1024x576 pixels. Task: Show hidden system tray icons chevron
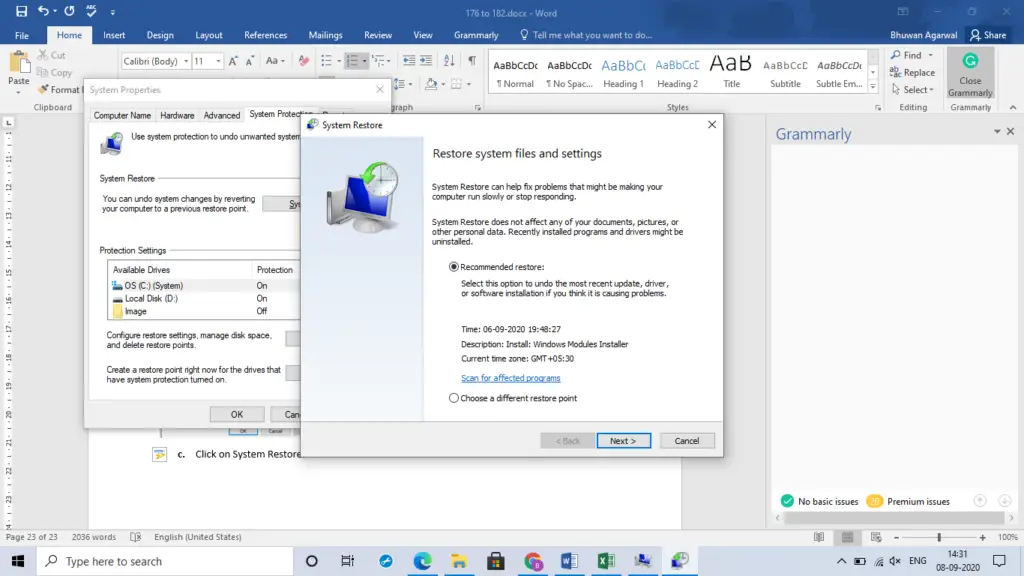841,561
